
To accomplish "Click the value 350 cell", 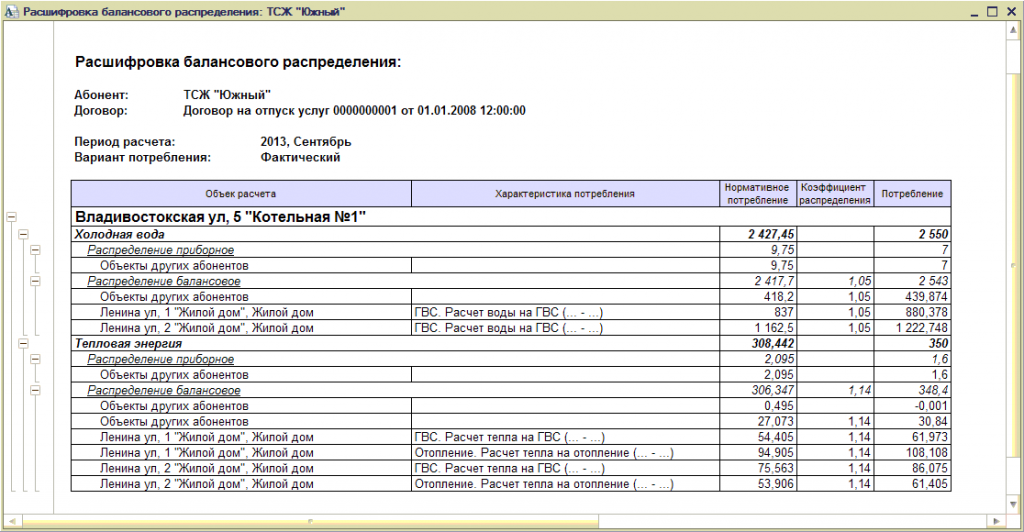I will point(912,343).
